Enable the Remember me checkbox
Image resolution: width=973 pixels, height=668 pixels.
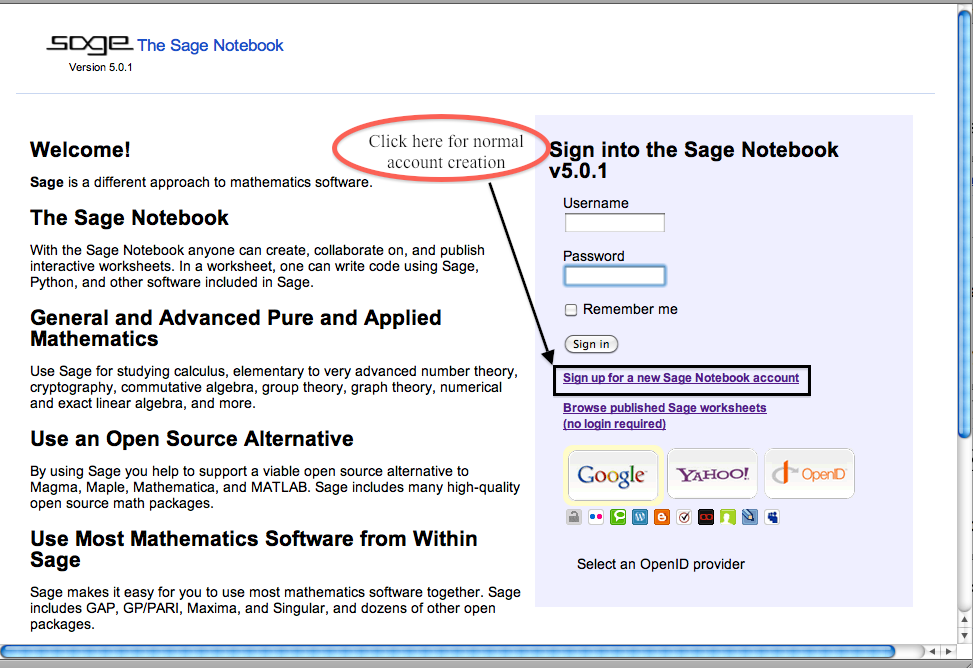pyautogui.click(x=571, y=310)
